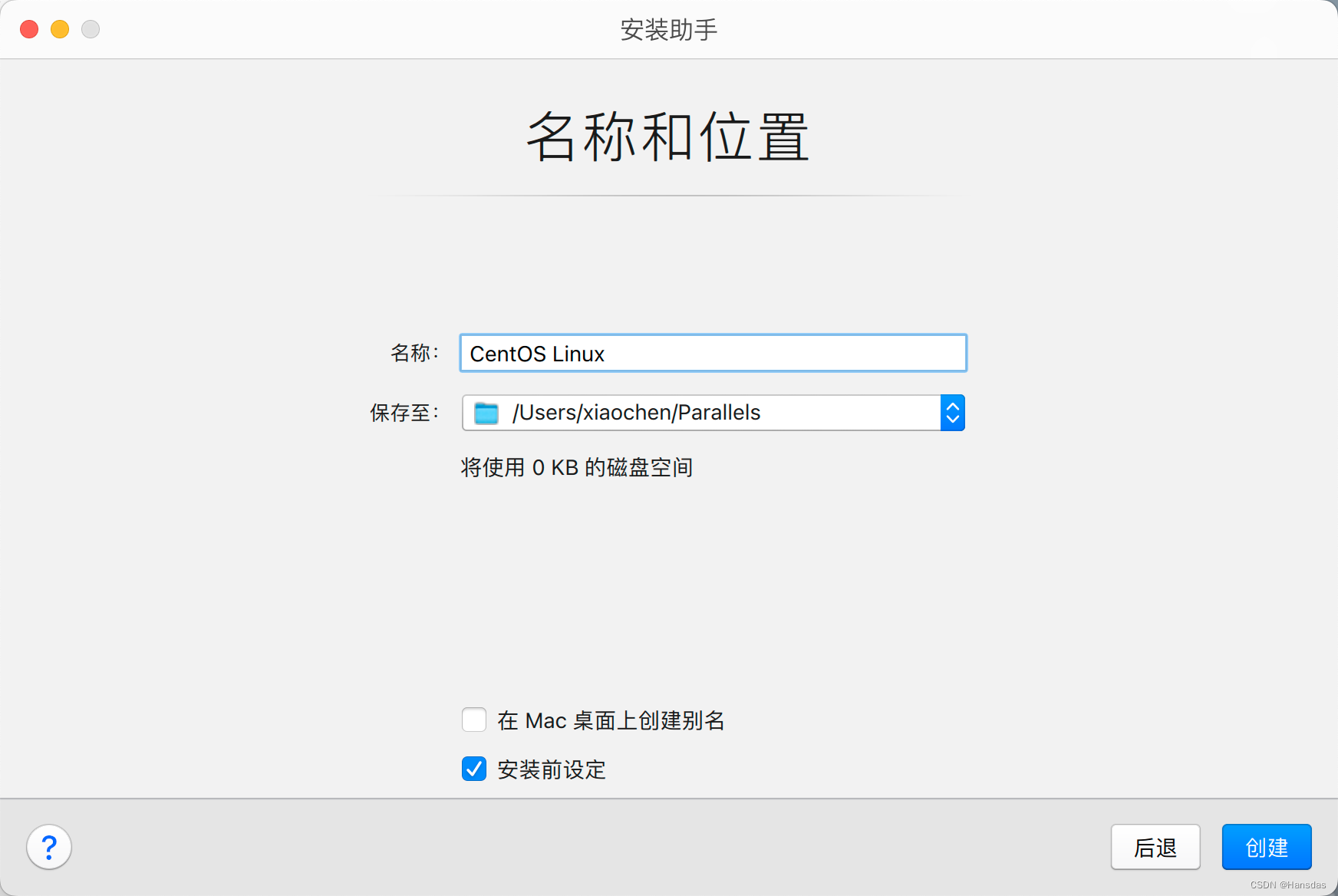The height and width of the screenshot is (896, 1338).
Task: Click the 保存至 label
Action: (404, 413)
